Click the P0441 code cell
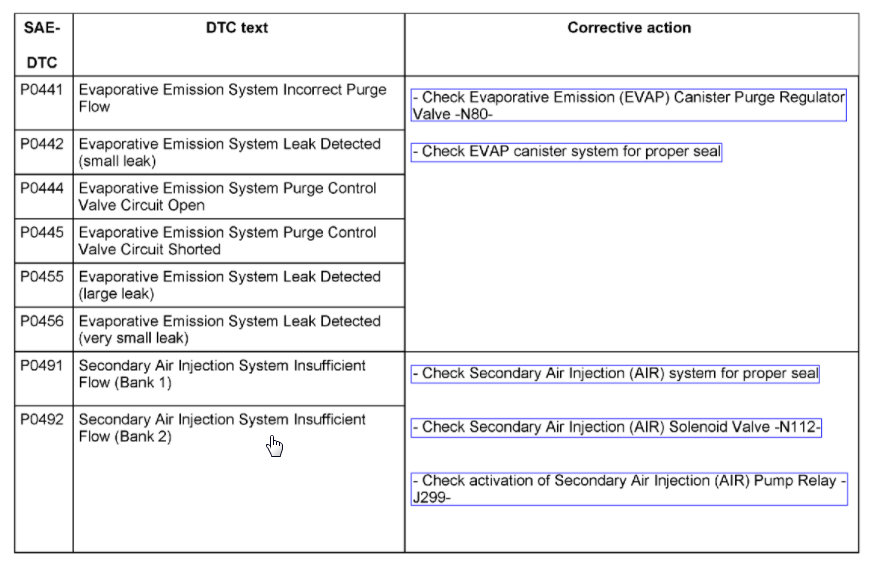 tap(41, 90)
